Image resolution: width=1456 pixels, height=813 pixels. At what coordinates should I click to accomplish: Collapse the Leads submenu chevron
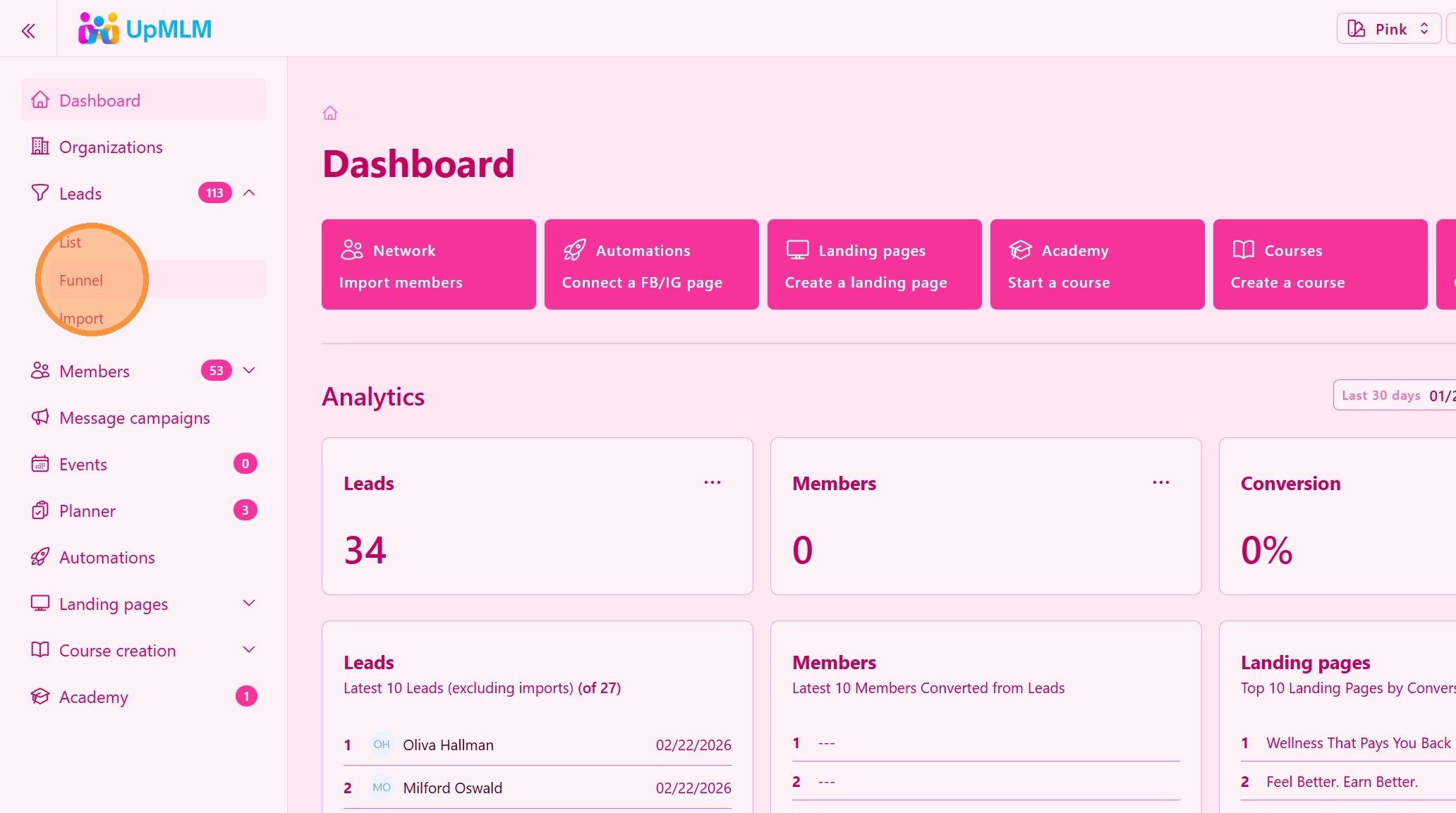[249, 192]
